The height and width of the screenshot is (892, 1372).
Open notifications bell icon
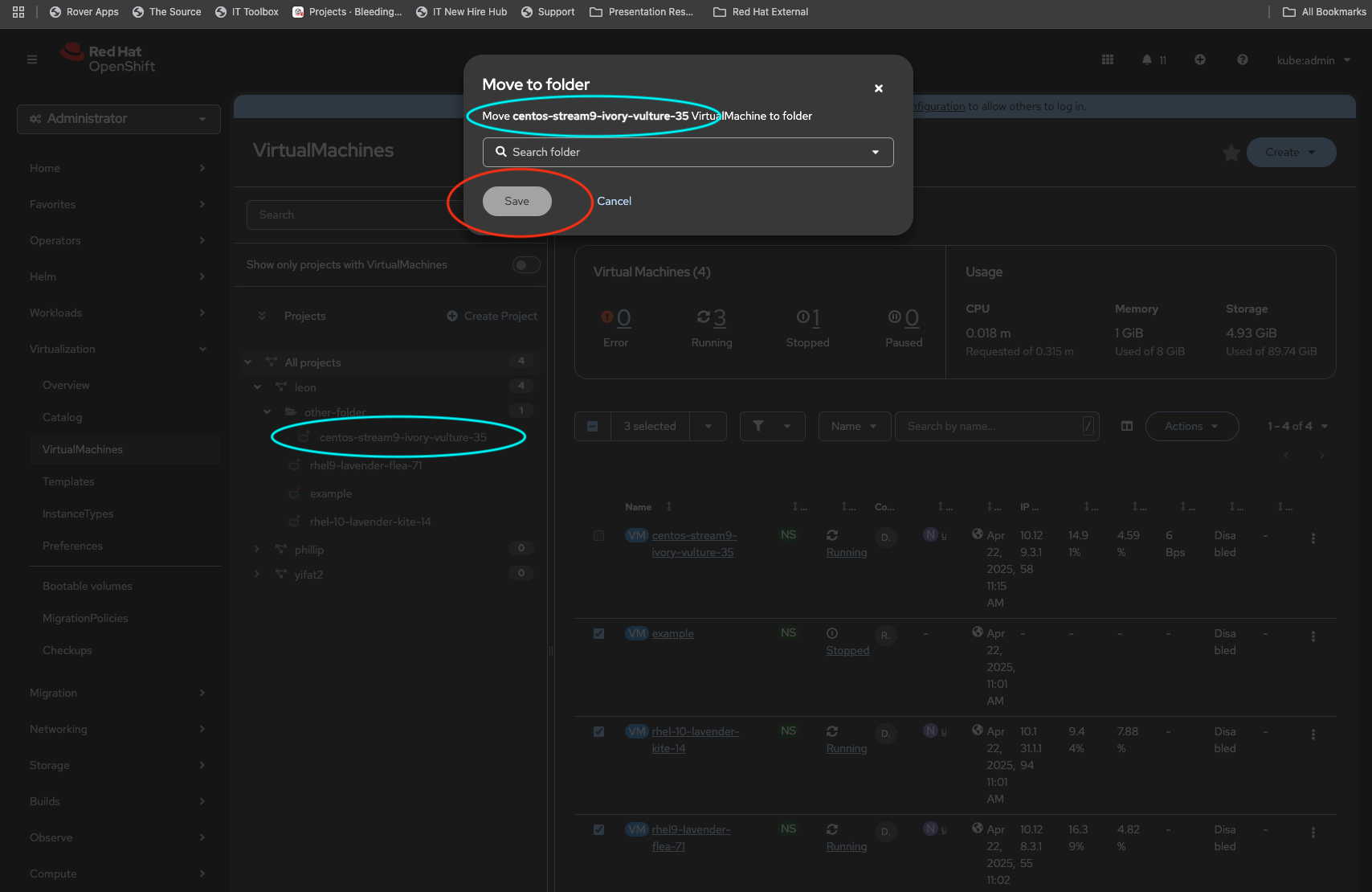coord(1147,59)
